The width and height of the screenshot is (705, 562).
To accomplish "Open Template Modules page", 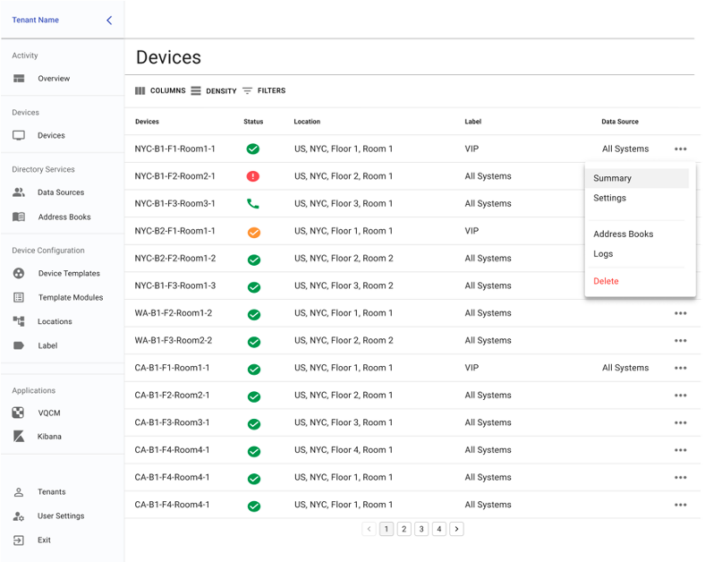I will (x=70, y=298).
